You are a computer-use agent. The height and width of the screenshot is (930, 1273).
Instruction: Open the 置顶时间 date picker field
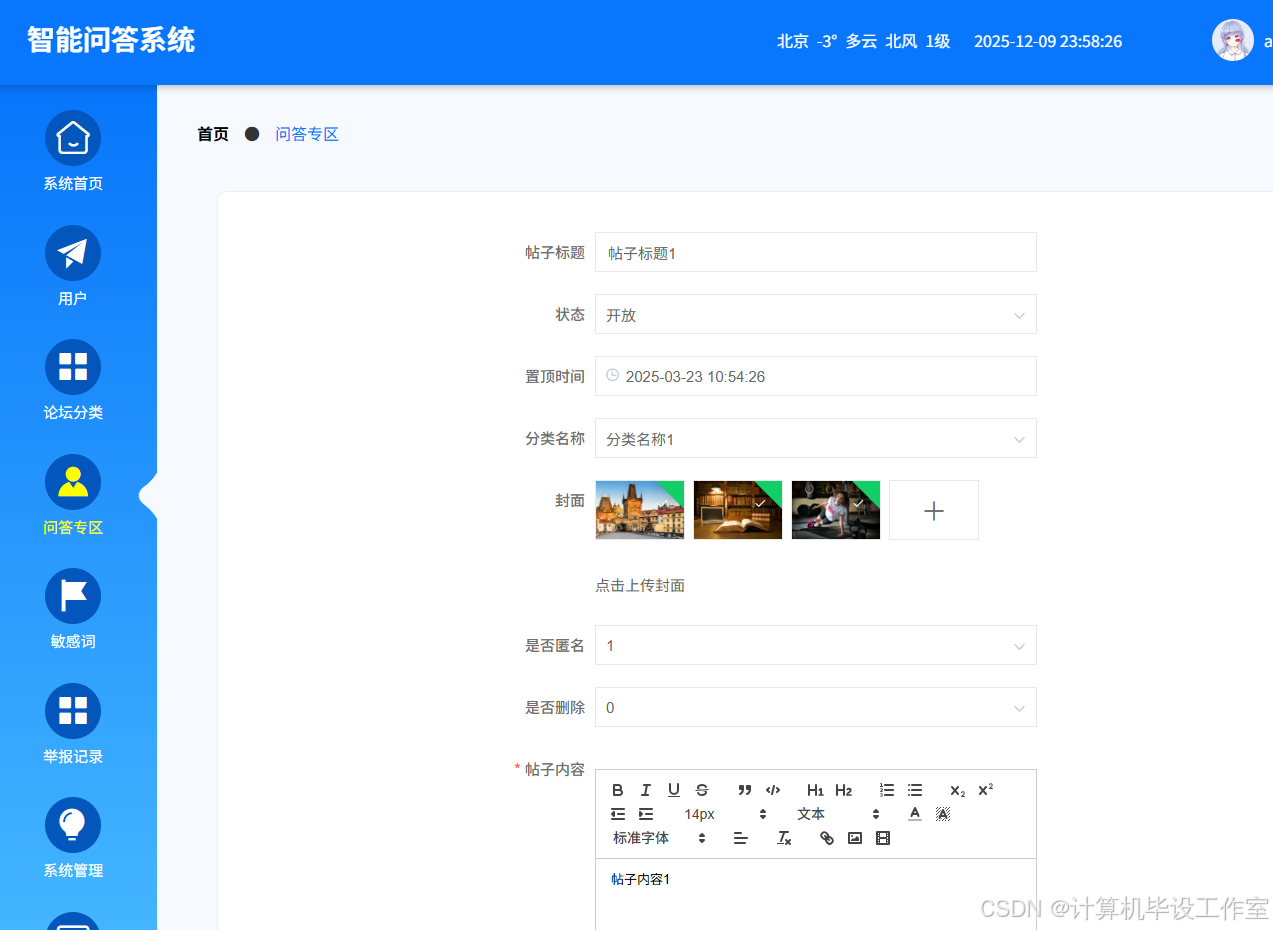pyautogui.click(x=815, y=376)
